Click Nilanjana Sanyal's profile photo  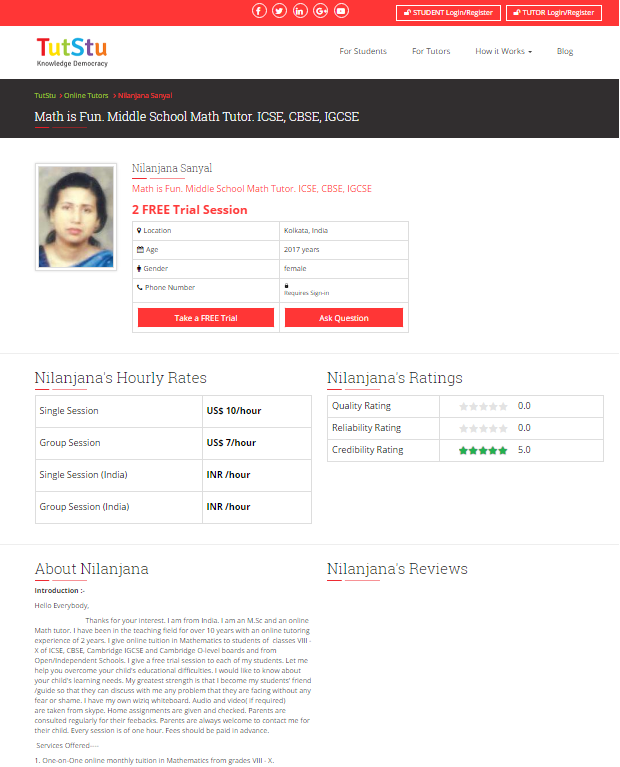point(76,217)
